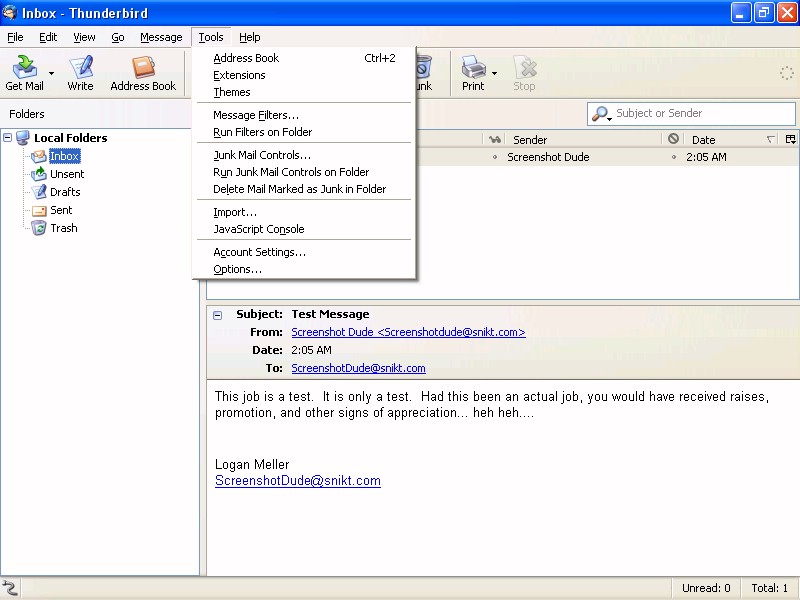Open the Address Book toolbar icon
Image resolution: width=800 pixels, height=600 pixels.
[143, 72]
